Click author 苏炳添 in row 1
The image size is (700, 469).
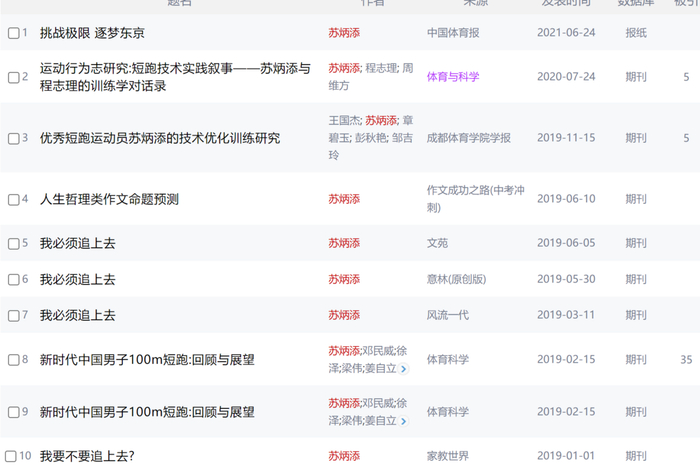[x=344, y=33]
